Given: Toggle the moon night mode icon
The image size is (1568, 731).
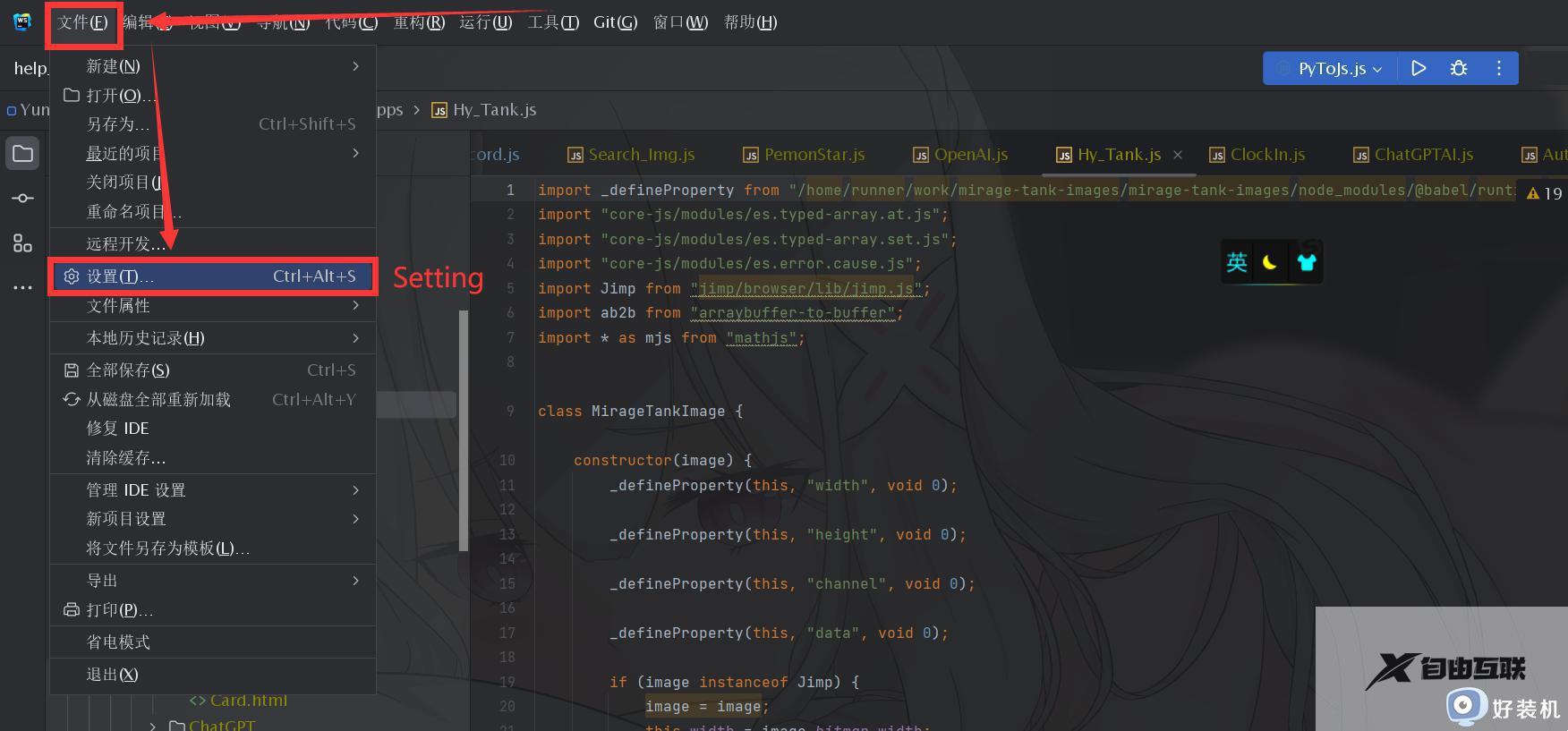Looking at the screenshot, I should coord(1269,262).
